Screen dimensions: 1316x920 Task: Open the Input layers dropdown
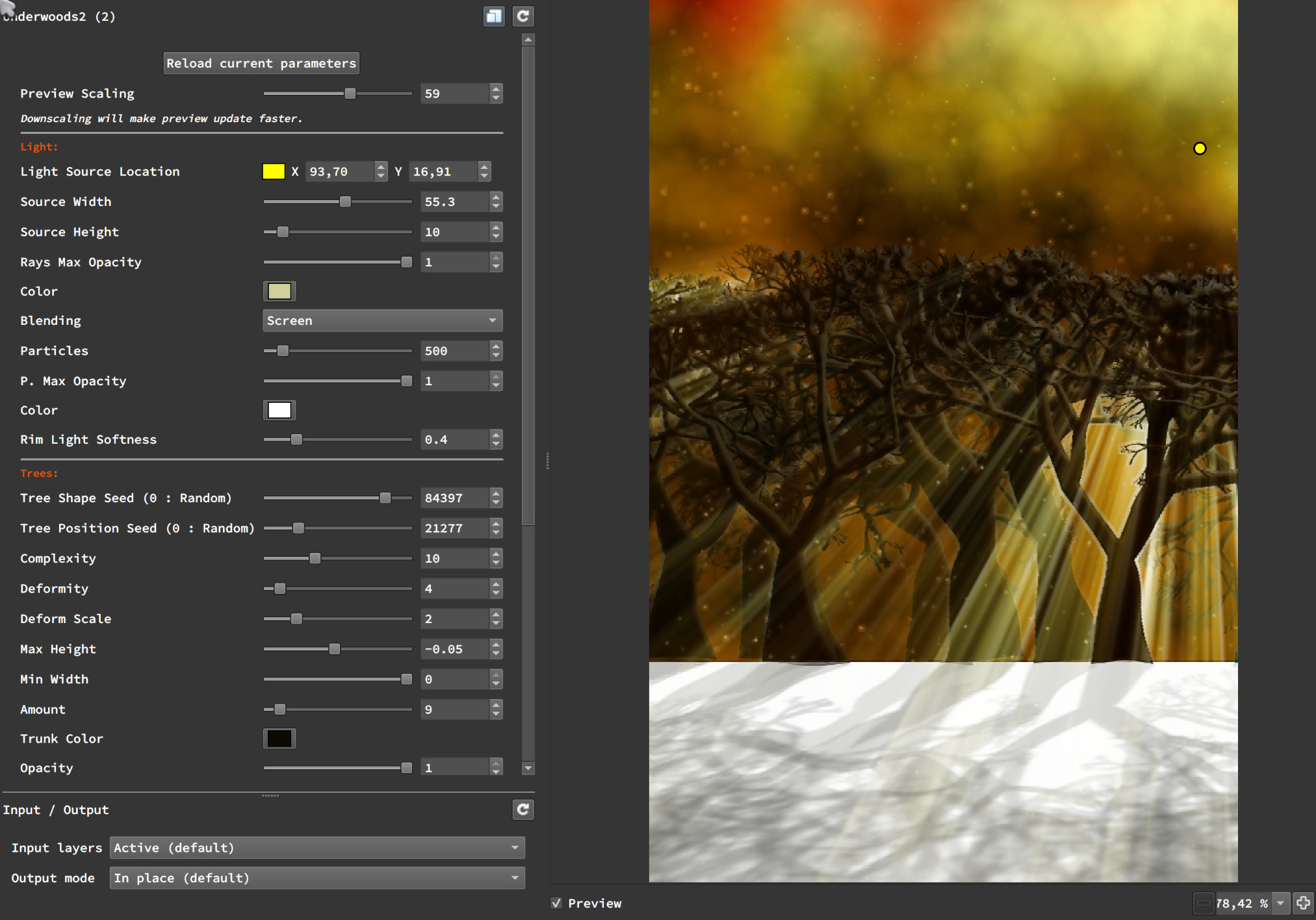pos(317,848)
